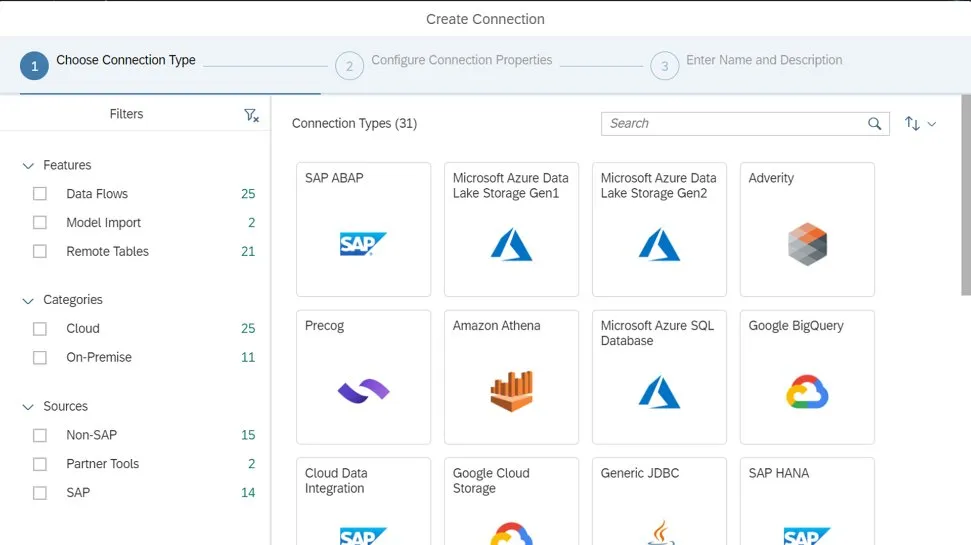
Task: Select the Google BigQuery cloud icon
Action: click(807, 392)
